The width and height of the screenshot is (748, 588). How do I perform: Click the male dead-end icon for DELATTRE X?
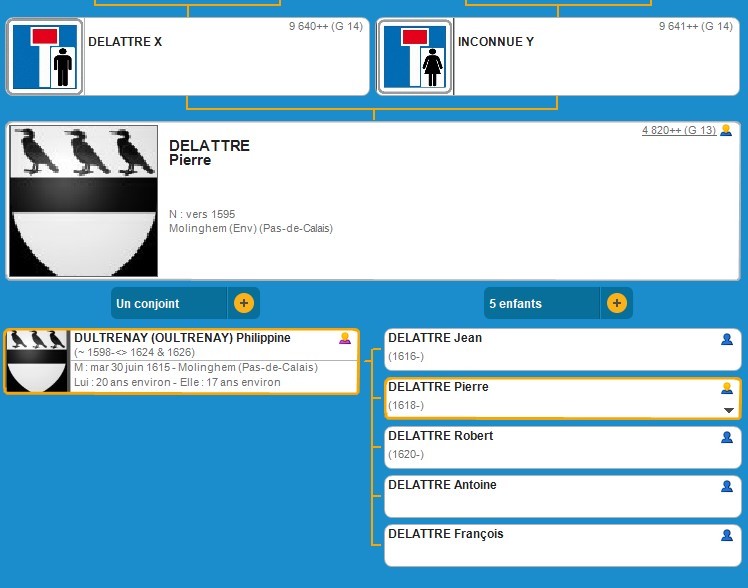(45, 57)
